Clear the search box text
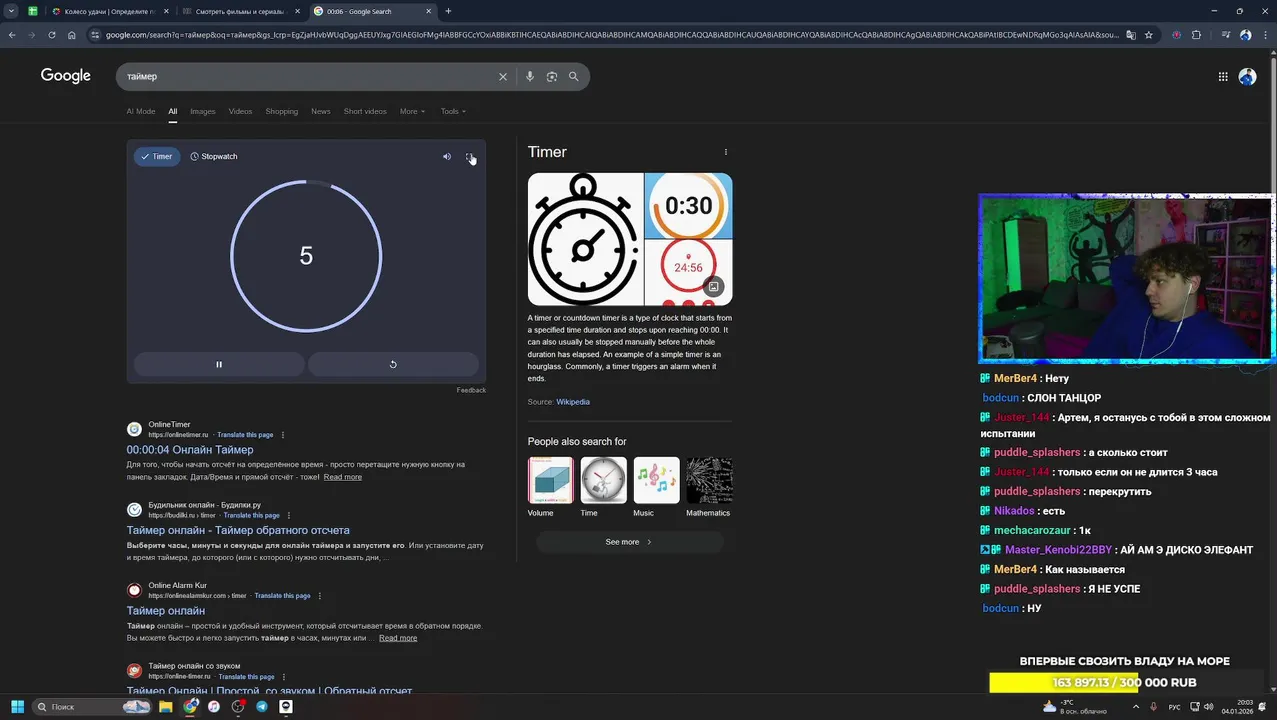Viewport: 1277px width, 720px height. [x=503, y=76]
